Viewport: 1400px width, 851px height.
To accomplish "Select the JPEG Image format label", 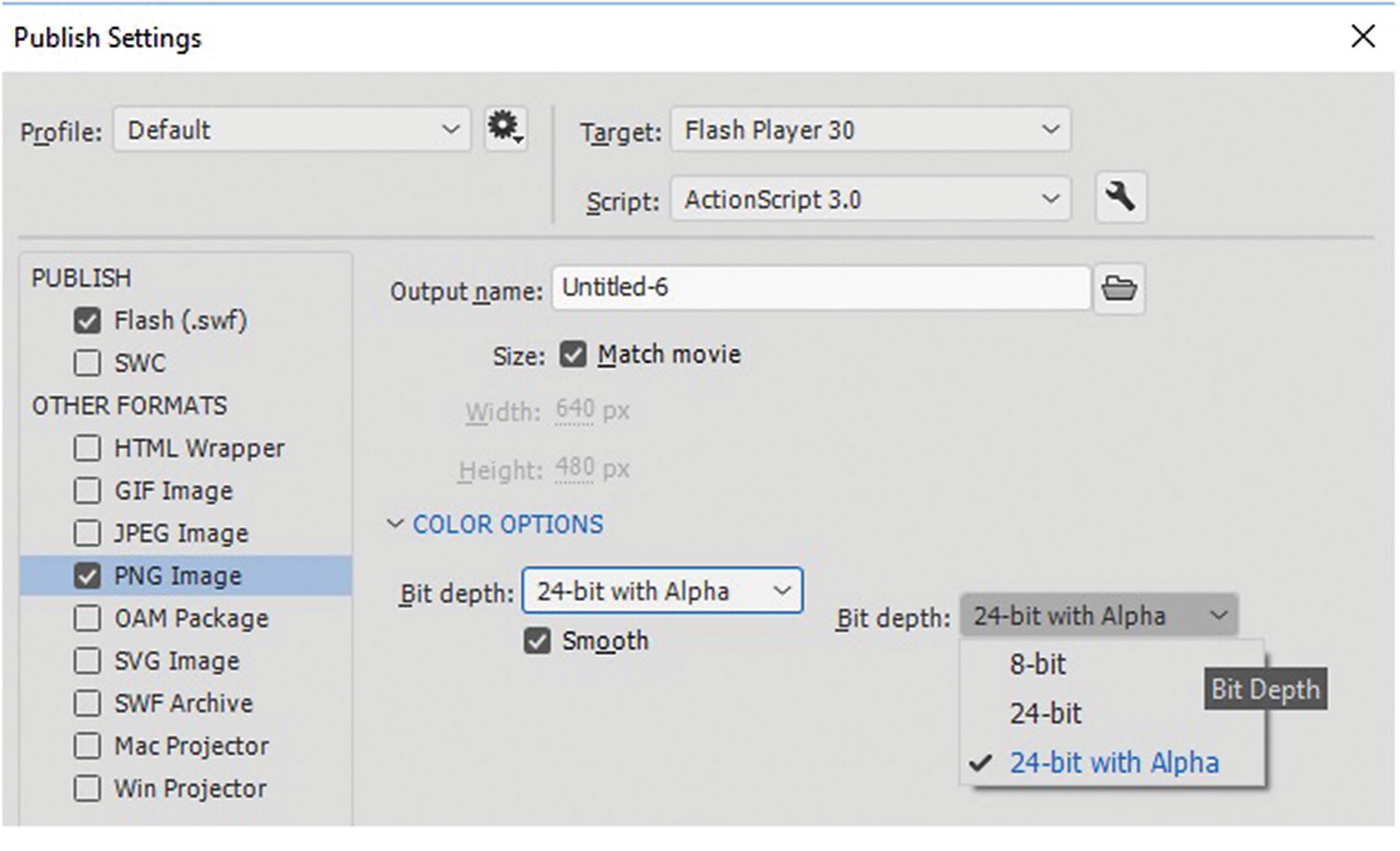I will pyautogui.click(x=181, y=534).
